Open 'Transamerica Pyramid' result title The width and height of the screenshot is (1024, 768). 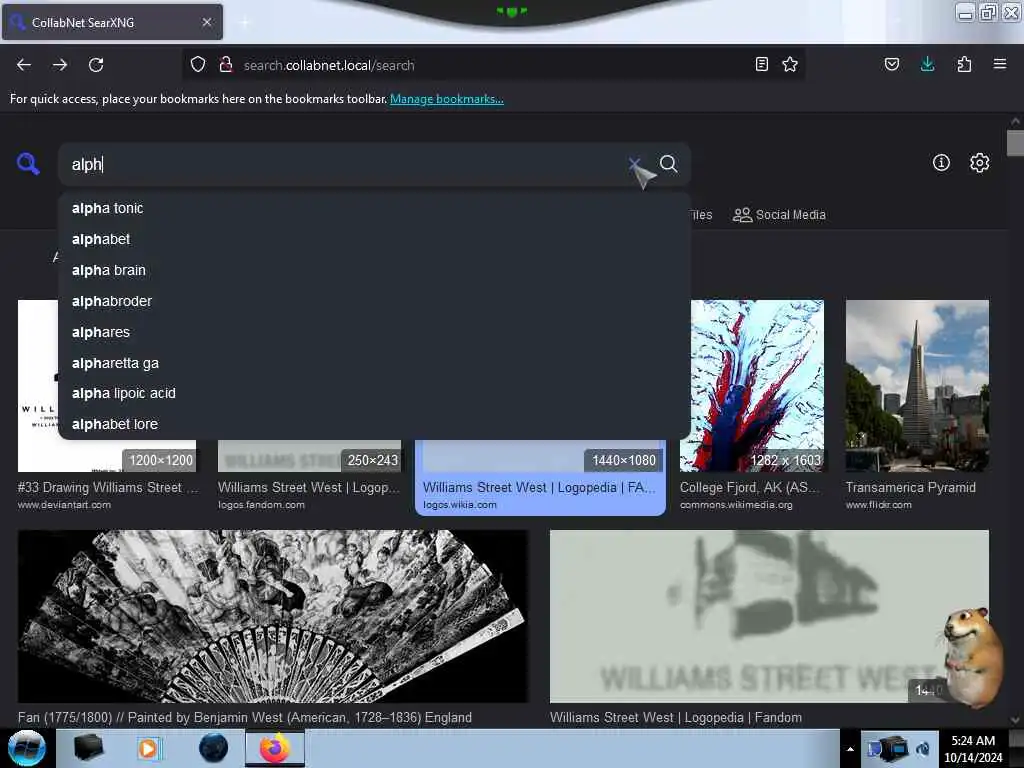(x=910, y=488)
